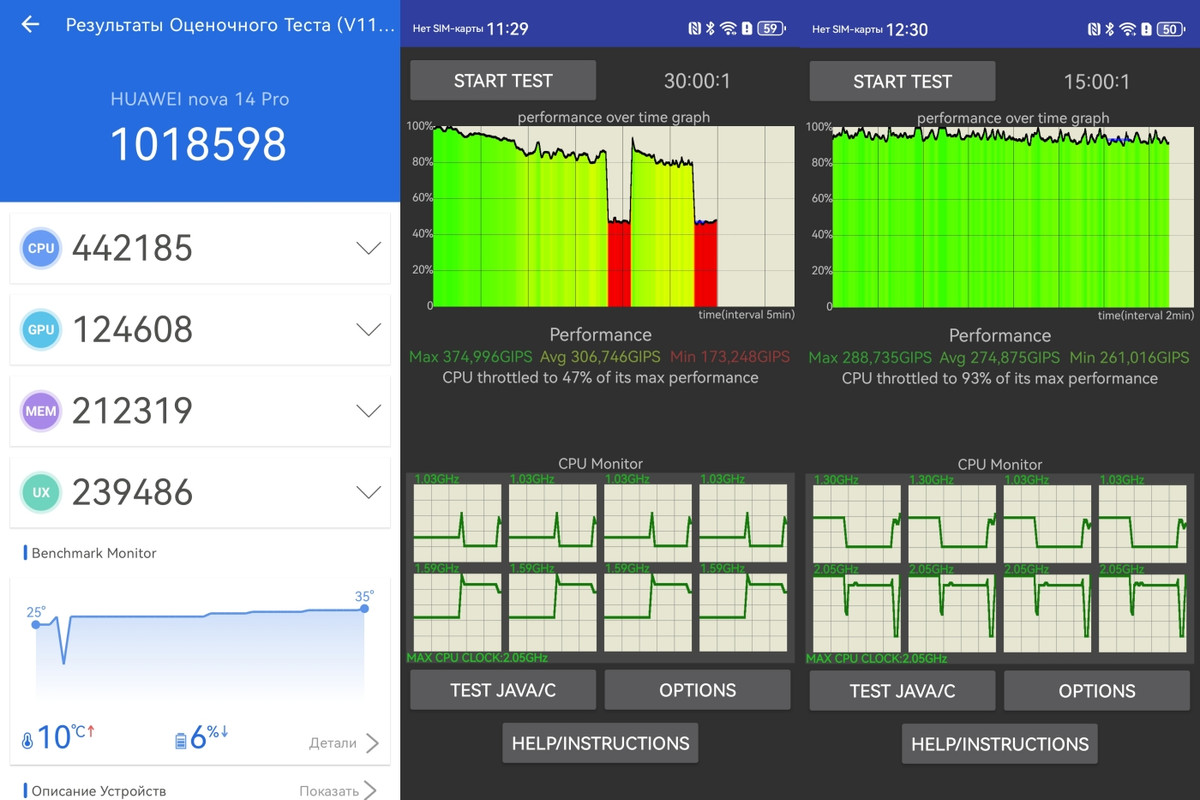The height and width of the screenshot is (800, 1200).
Task: Tap NFC icon in the 12:30 status bar
Action: pos(1095,29)
